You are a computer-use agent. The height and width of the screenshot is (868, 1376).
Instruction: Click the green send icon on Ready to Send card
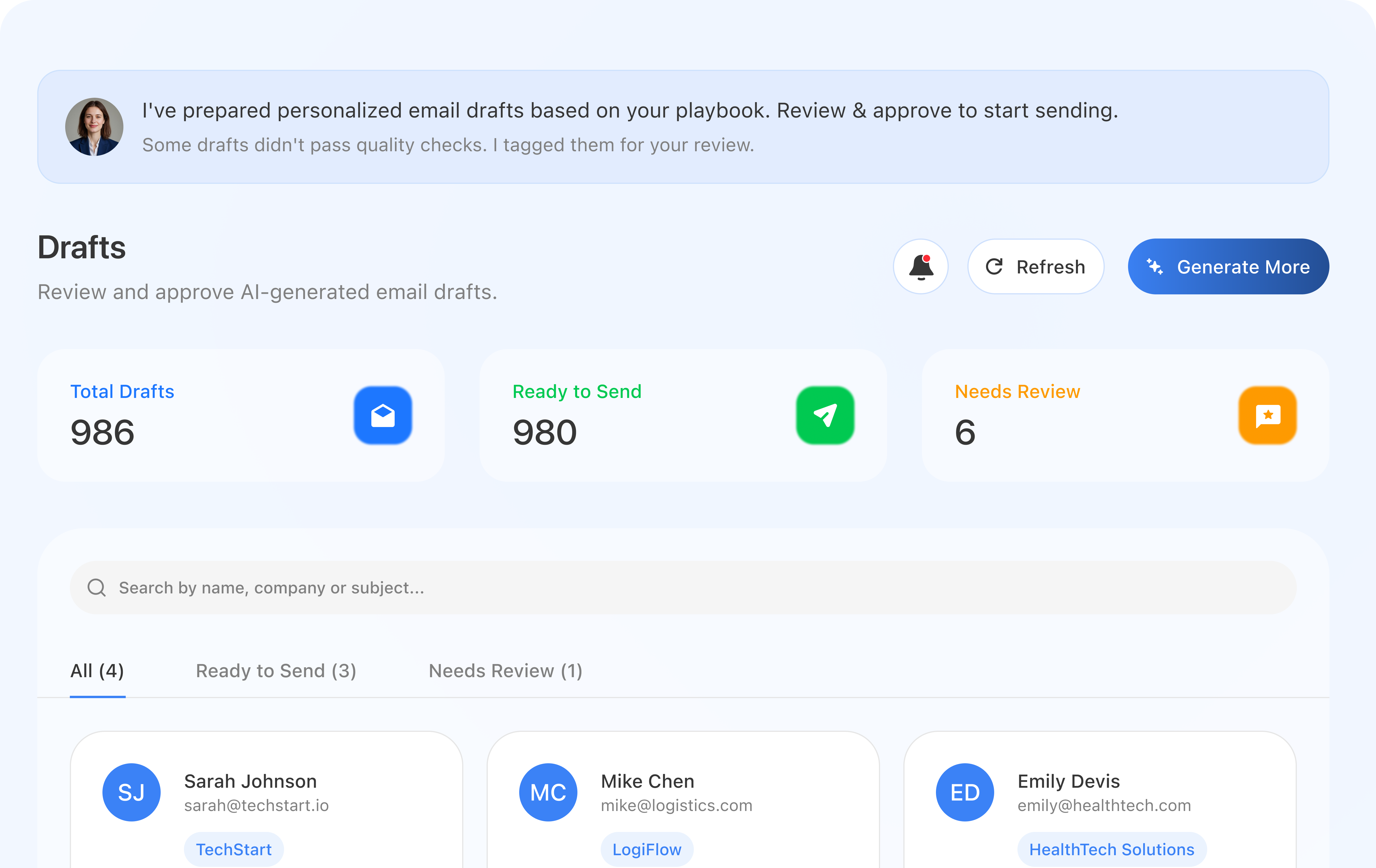[x=826, y=415]
